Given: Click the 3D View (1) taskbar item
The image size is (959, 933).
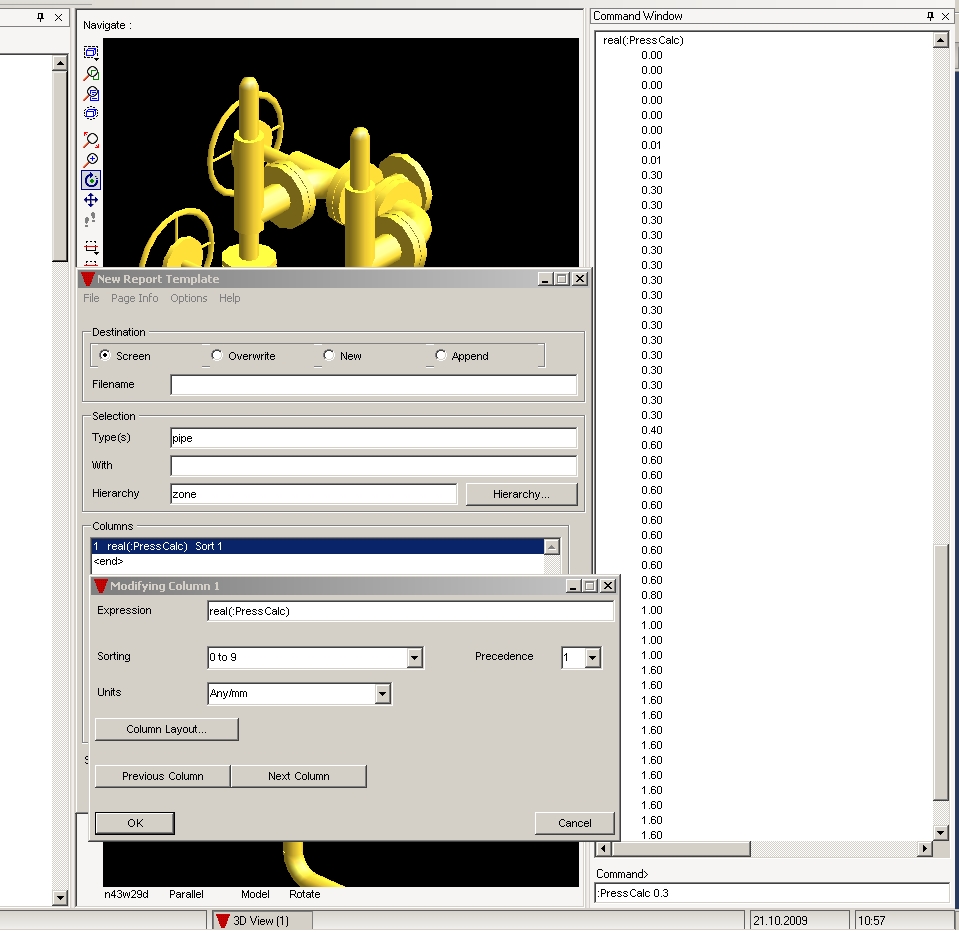Looking at the screenshot, I should pyautogui.click(x=262, y=921).
